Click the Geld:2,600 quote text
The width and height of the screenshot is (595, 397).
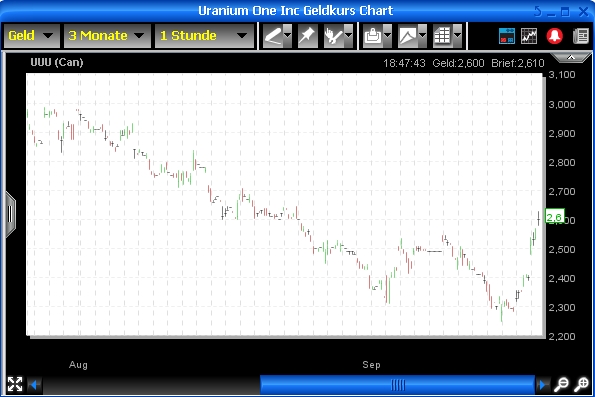[458, 63]
